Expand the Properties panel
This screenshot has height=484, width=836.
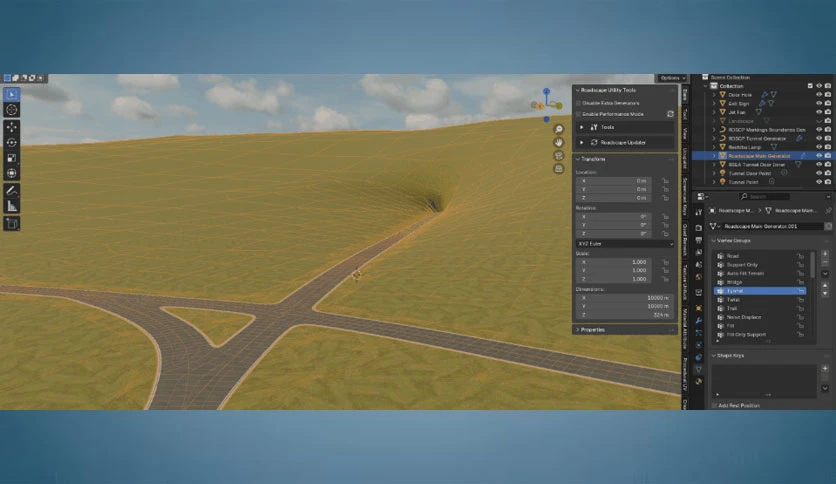tap(577, 330)
